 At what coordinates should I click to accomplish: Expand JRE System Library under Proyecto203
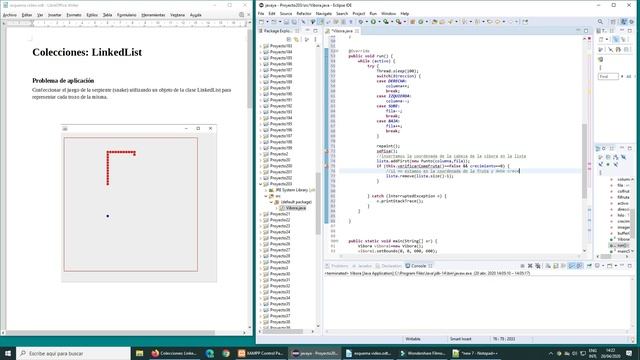(x=266, y=190)
